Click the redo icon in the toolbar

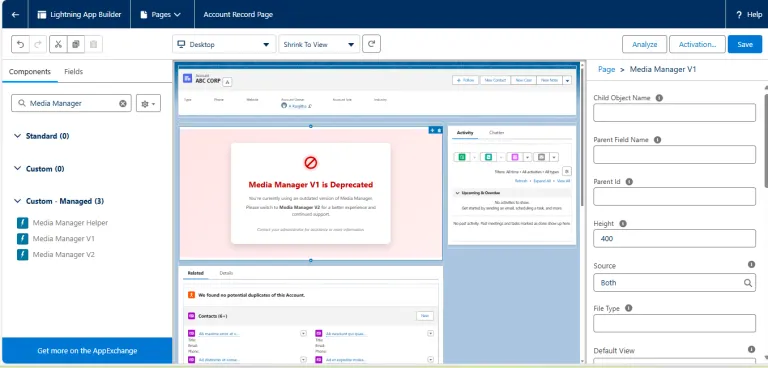pos(38,45)
